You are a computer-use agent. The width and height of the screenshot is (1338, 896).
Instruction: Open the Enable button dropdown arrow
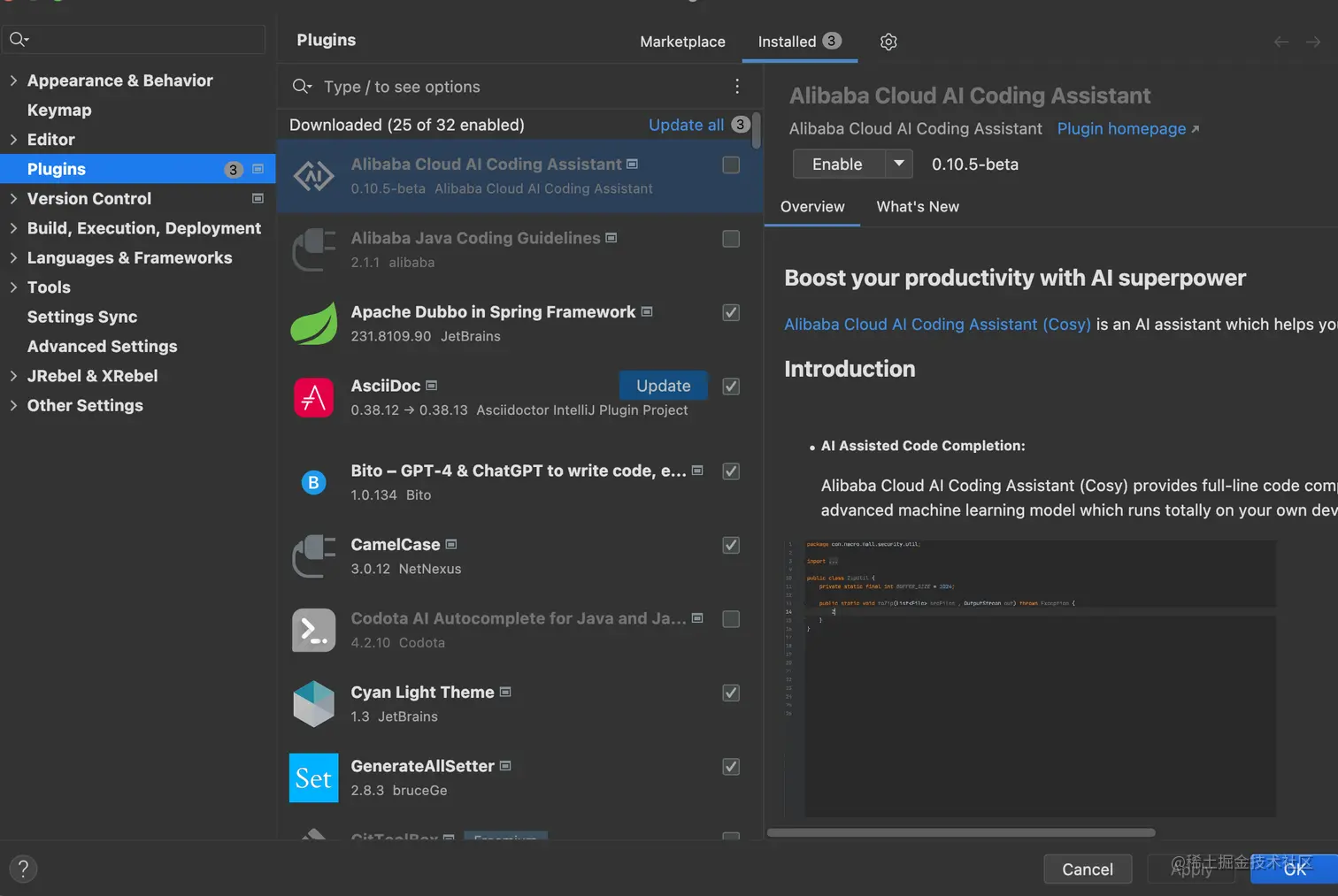tap(899, 164)
